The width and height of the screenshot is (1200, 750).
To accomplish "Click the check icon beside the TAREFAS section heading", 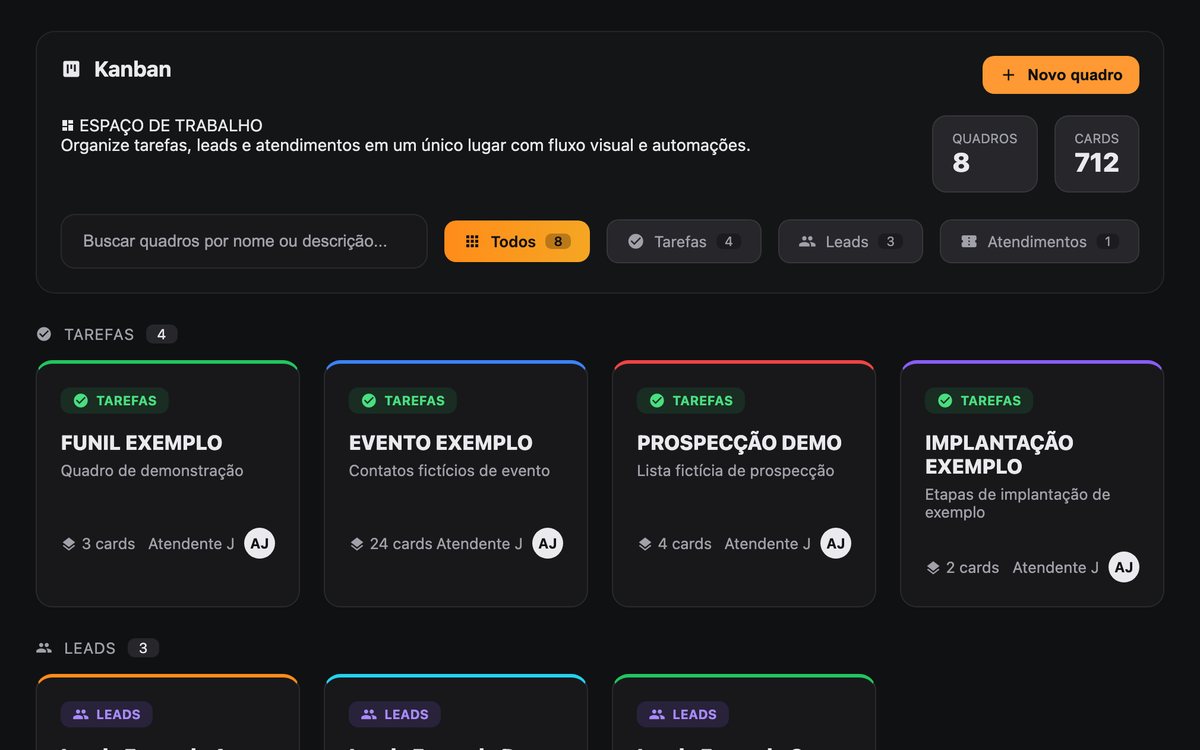I will 44,334.
